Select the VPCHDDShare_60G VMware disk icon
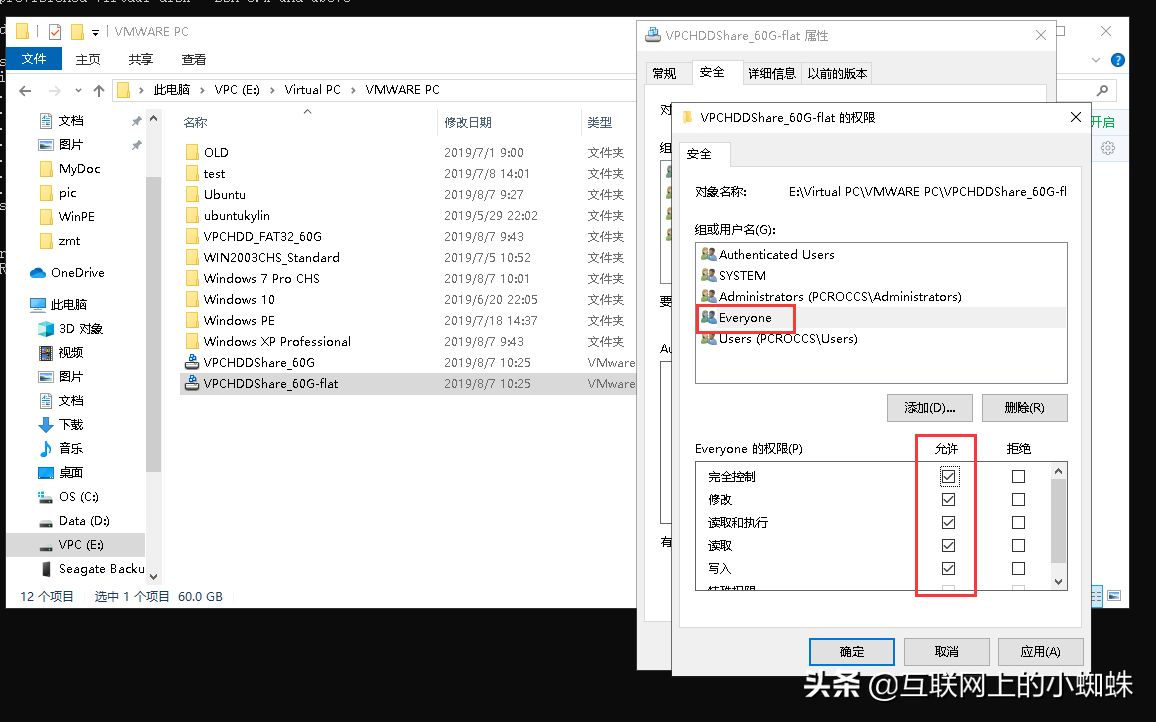Viewport: 1156px width, 722px height. pyautogui.click(x=192, y=362)
